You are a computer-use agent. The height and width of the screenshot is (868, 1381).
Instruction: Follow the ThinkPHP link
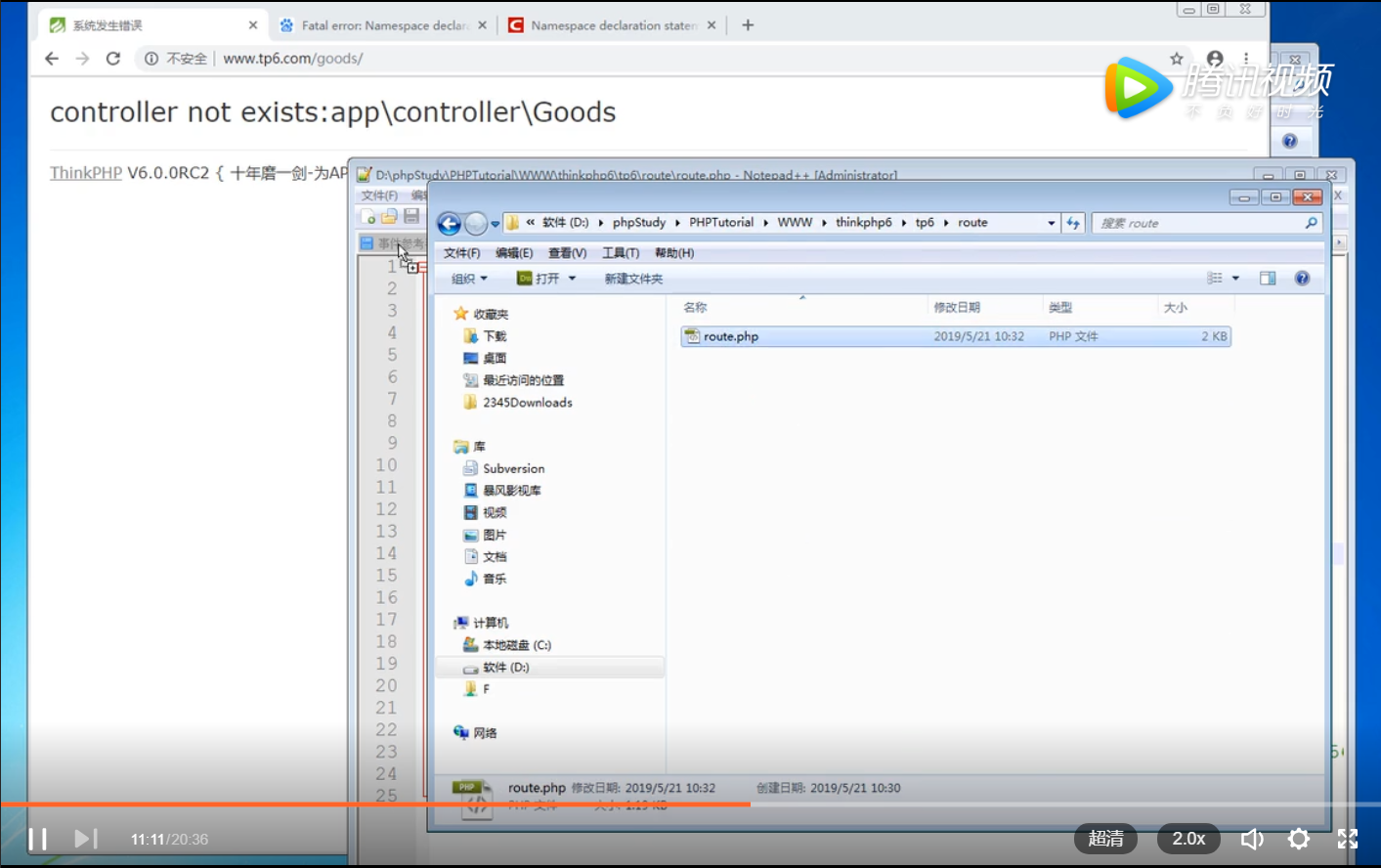coord(86,173)
